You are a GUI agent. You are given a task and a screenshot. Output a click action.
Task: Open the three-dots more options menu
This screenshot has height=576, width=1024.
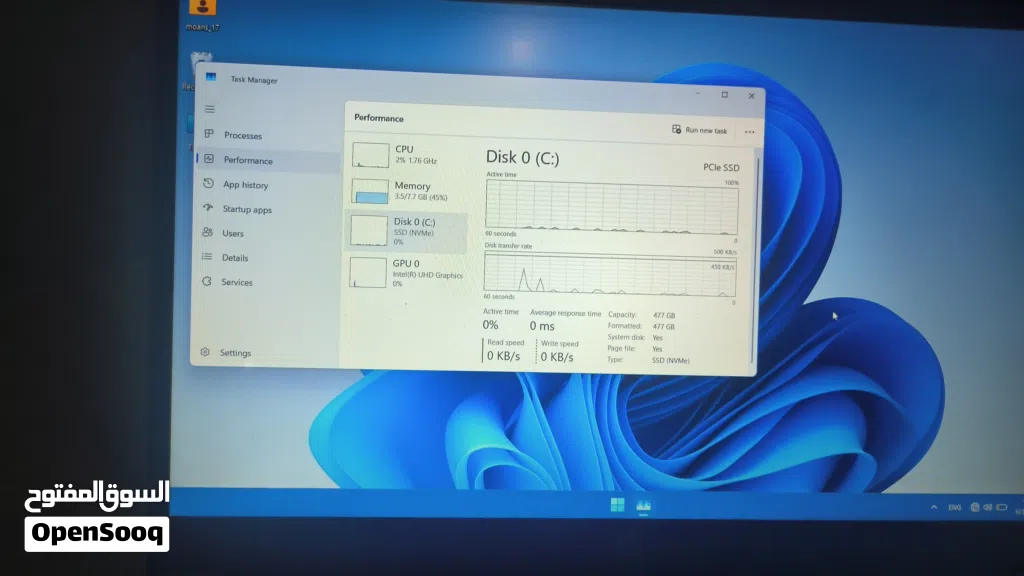pos(750,132)
